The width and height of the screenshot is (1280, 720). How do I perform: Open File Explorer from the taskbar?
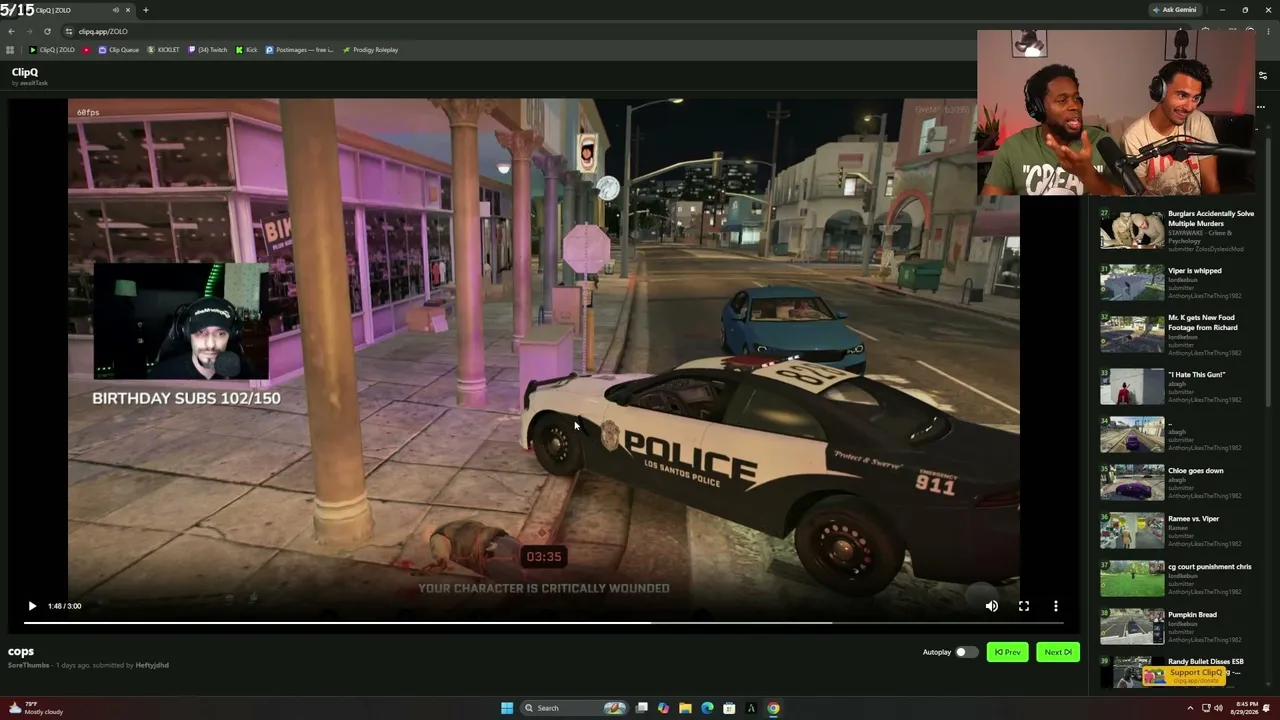point(685,708)
